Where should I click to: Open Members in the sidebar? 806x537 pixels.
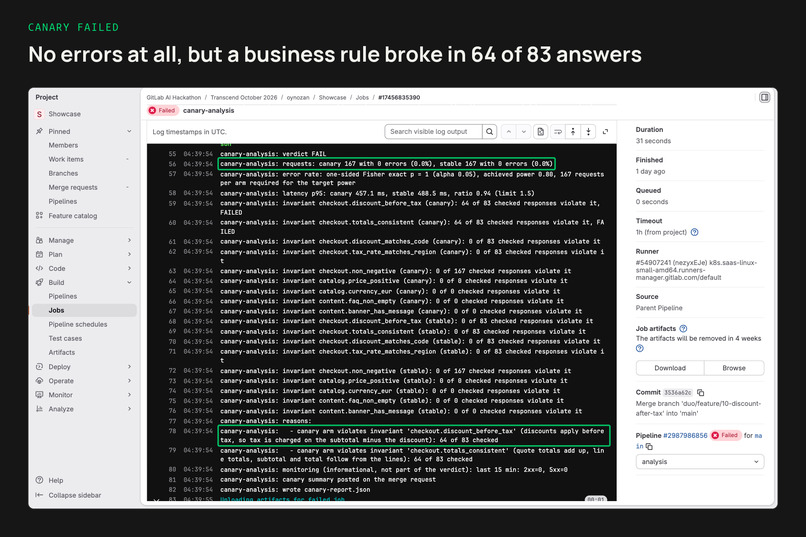[x=63, y=145]
